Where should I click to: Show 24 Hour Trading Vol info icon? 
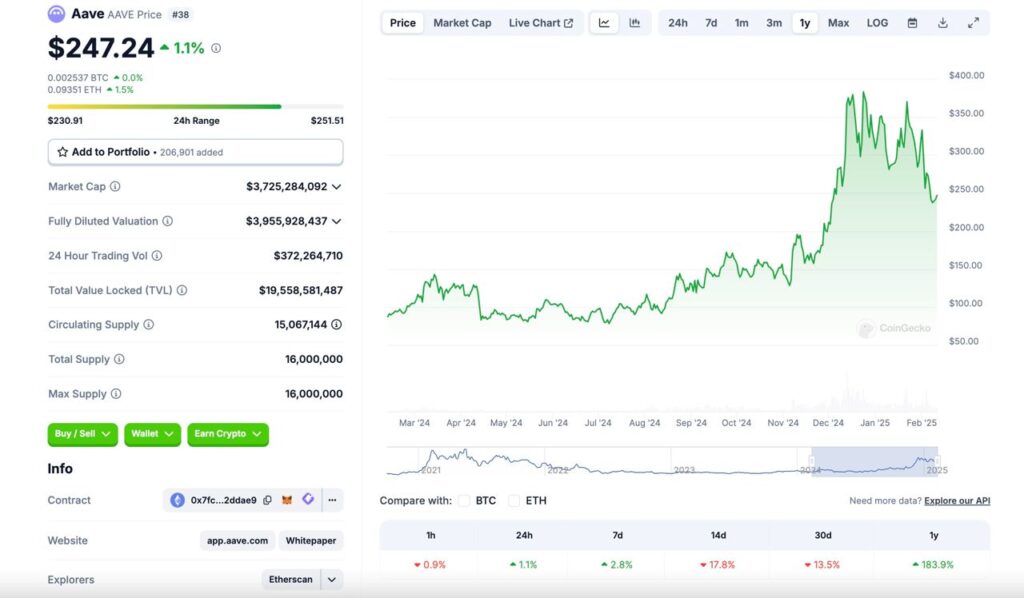point(157,256)
